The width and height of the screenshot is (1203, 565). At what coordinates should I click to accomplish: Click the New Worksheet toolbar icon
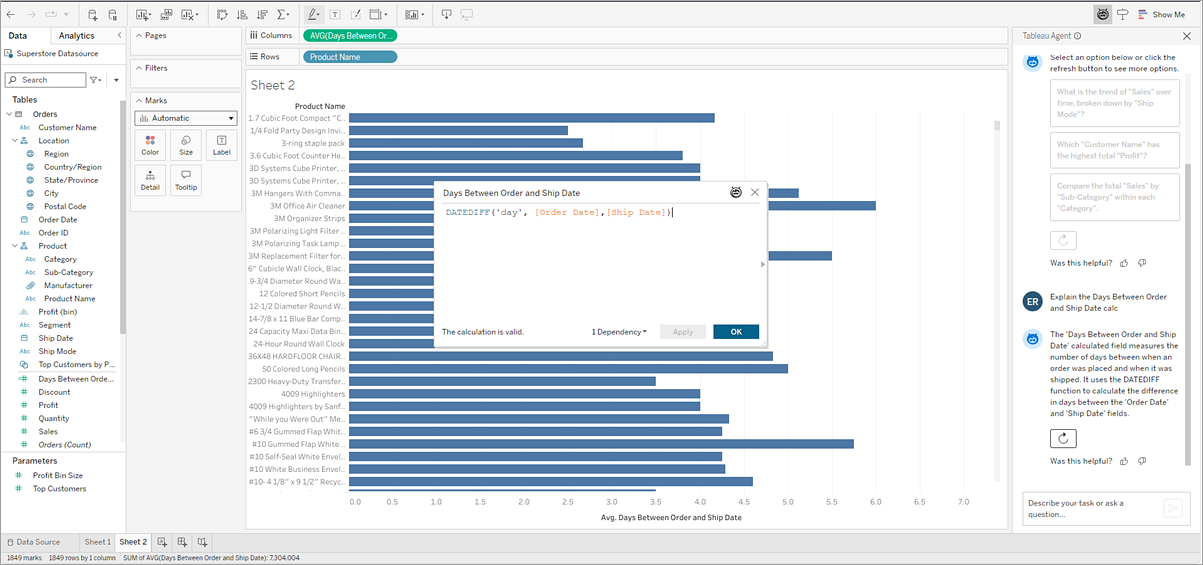pos(143,15)
